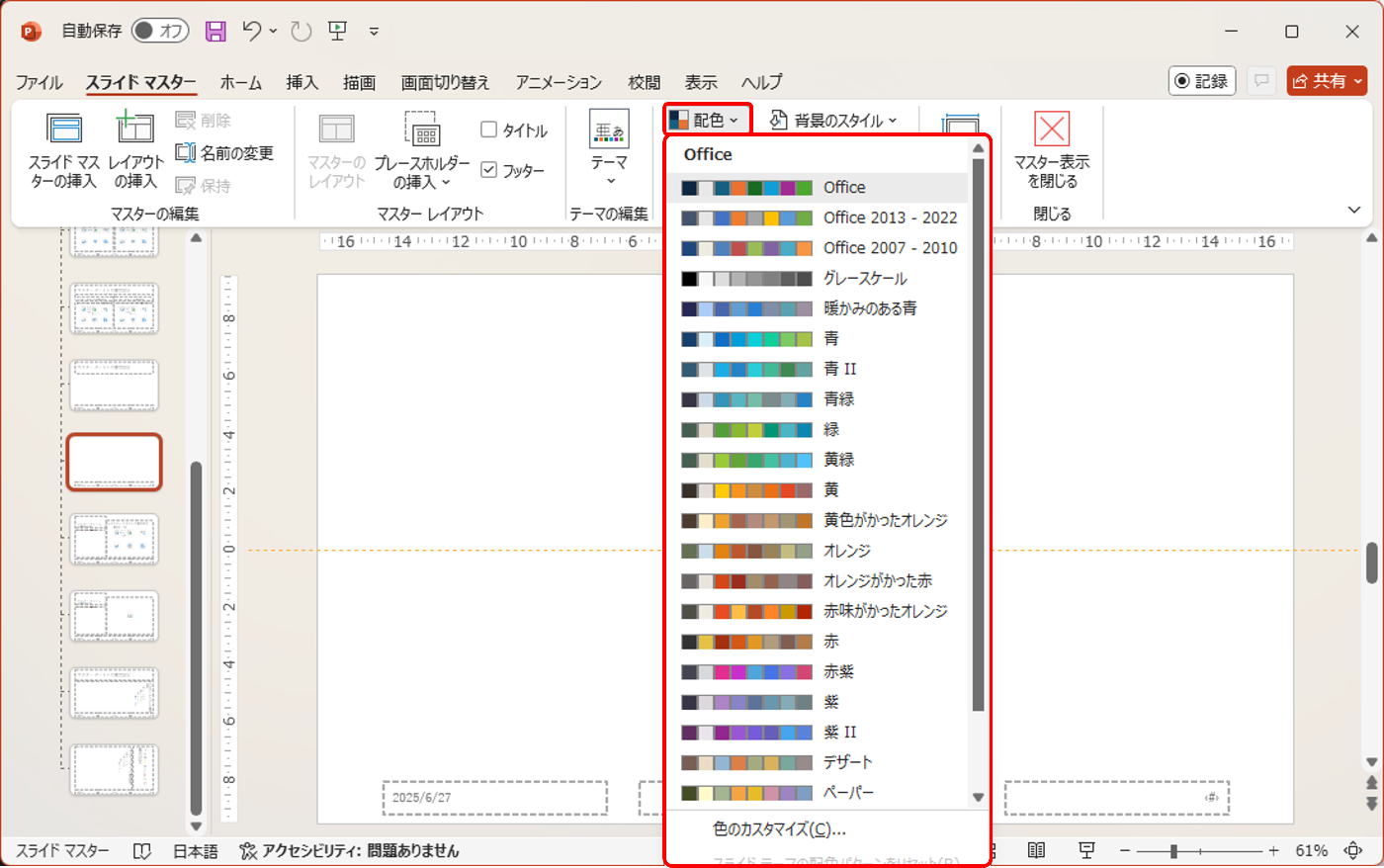Screen dimensions: 1384x868
Task: Click レイアウトの挿入 icon
Action: (135, 150)
